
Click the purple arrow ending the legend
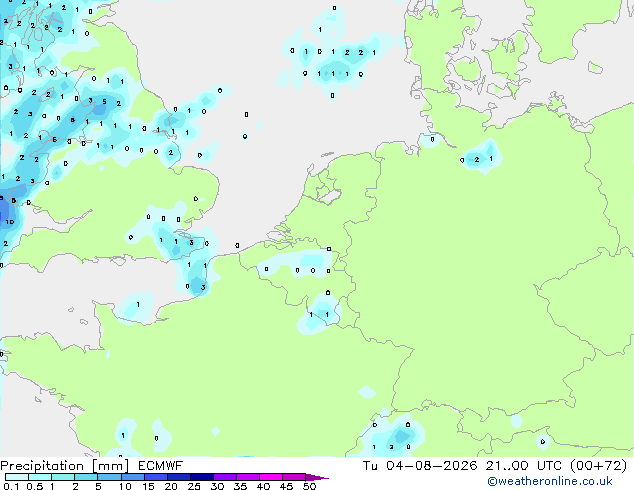[x=317, y=477]
